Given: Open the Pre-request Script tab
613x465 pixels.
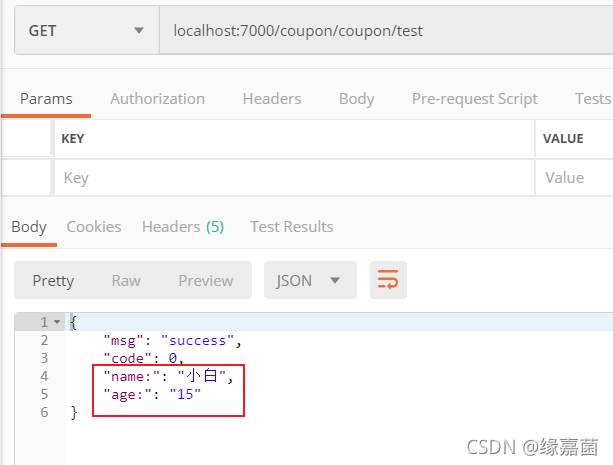Looking at the screenshot, I should point(475,99).
